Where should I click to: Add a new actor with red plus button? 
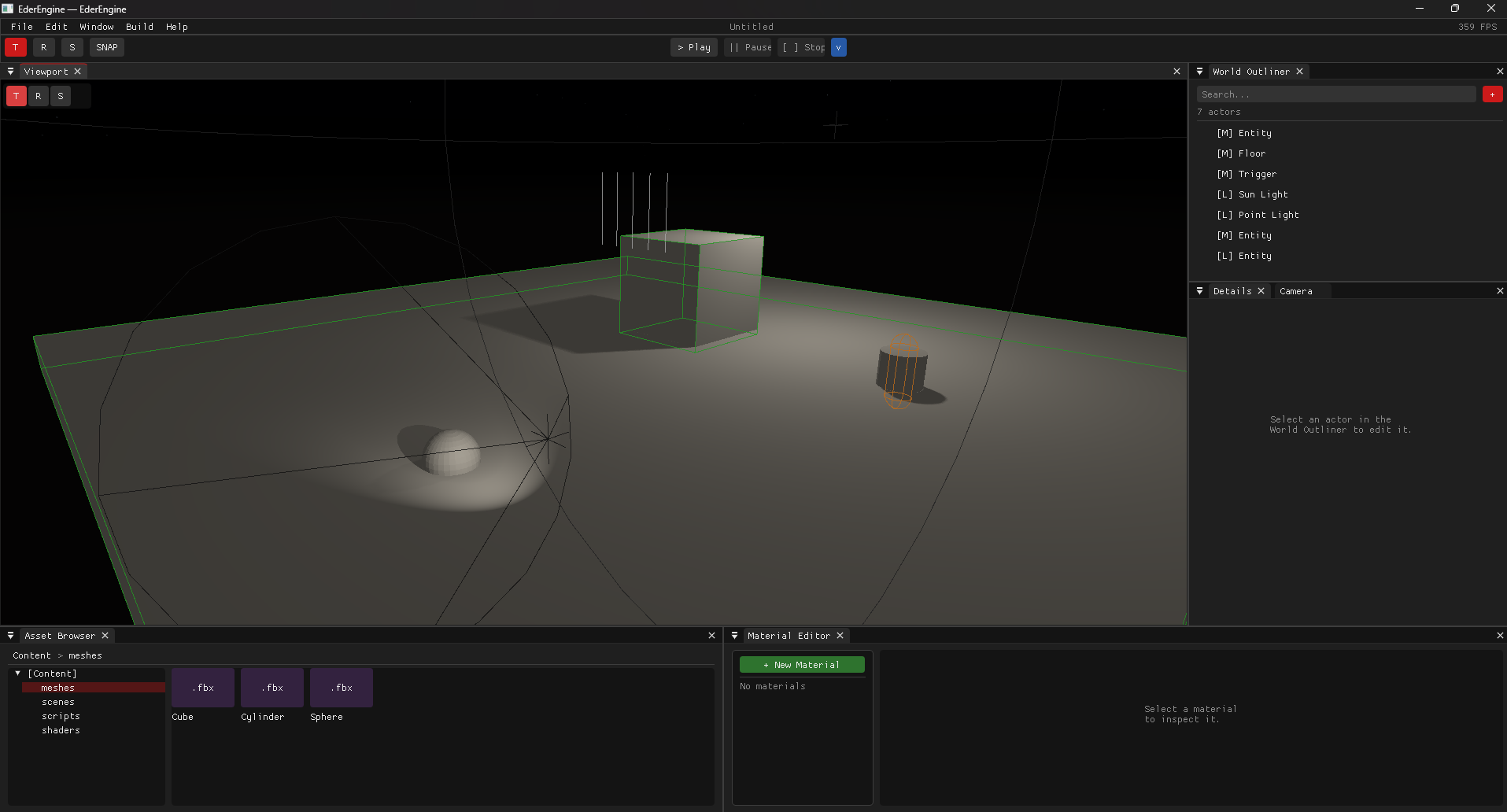tap(1492, 94)
